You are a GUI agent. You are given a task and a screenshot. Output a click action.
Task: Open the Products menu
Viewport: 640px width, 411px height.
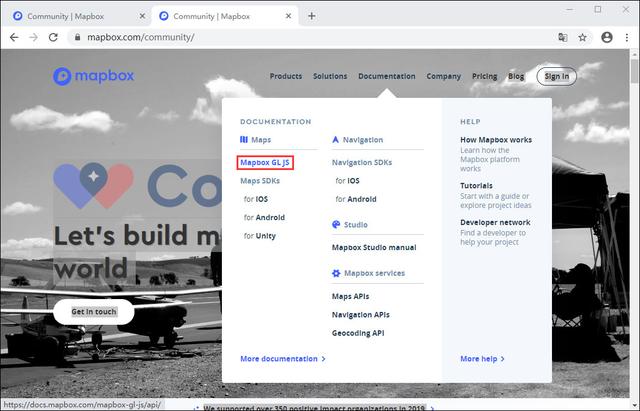pos(286,76)
